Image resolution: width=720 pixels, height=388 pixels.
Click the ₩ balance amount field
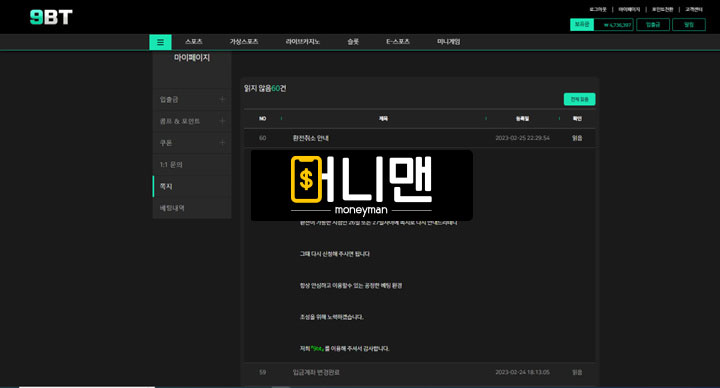click(614, 24)
